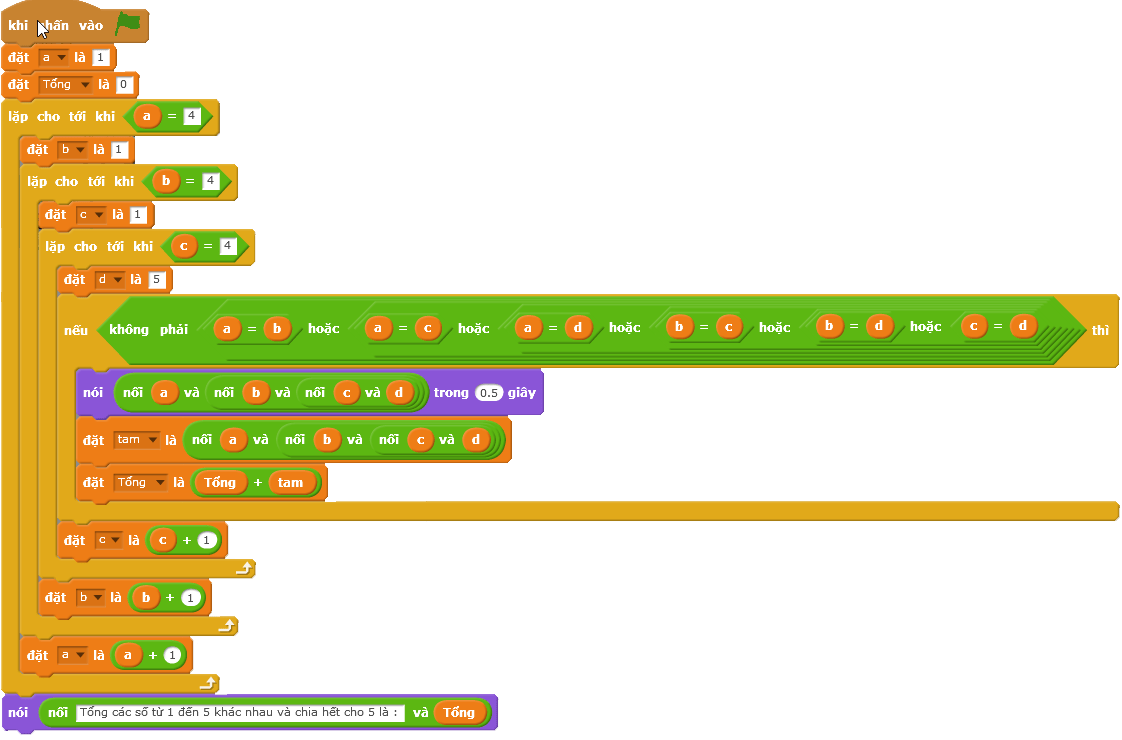The height and width of the screenshot is (740, 1122).
Task: Click the loop arrow ending the c = 4 loop
Action: tap(243, 569)
